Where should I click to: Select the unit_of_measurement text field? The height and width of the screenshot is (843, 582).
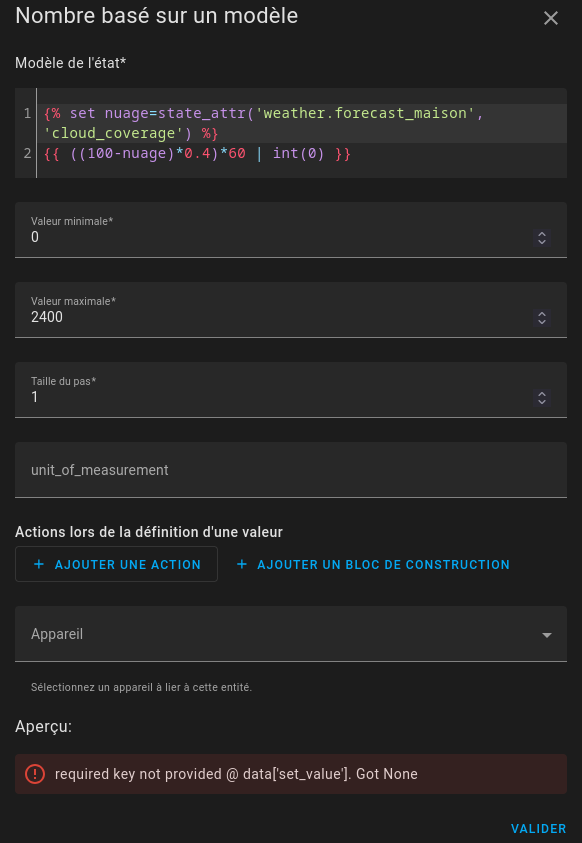(x=291, y=470)
